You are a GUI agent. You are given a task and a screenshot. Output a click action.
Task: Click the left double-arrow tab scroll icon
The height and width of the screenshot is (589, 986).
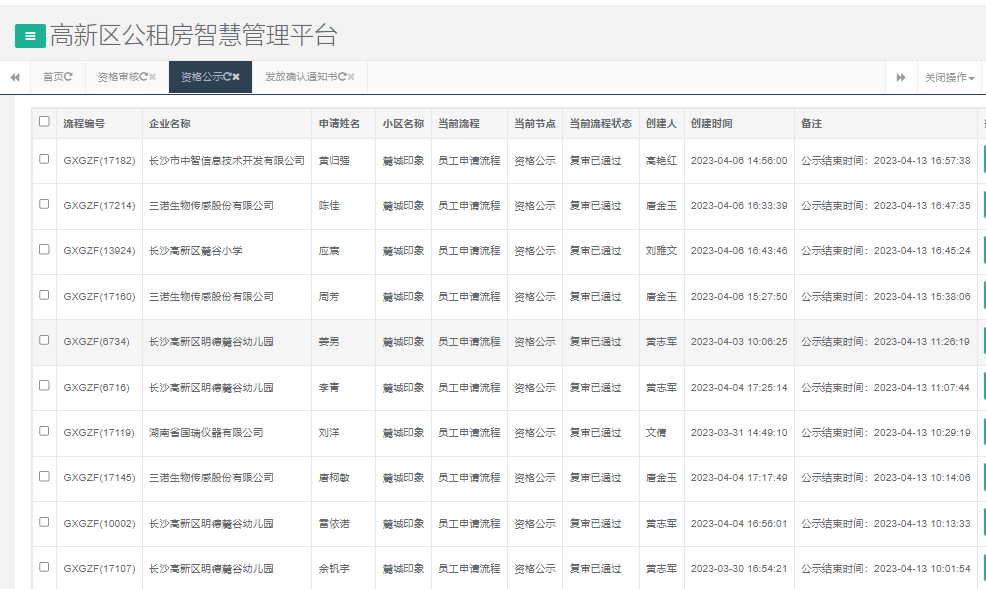[x=14, y=76]
